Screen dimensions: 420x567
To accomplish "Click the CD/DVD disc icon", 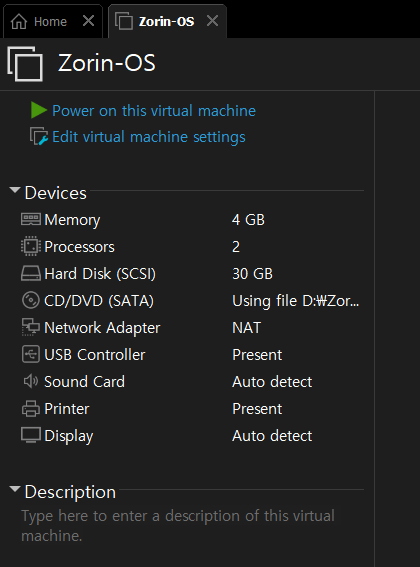I will pyautogui.click(x=31, y=300).
